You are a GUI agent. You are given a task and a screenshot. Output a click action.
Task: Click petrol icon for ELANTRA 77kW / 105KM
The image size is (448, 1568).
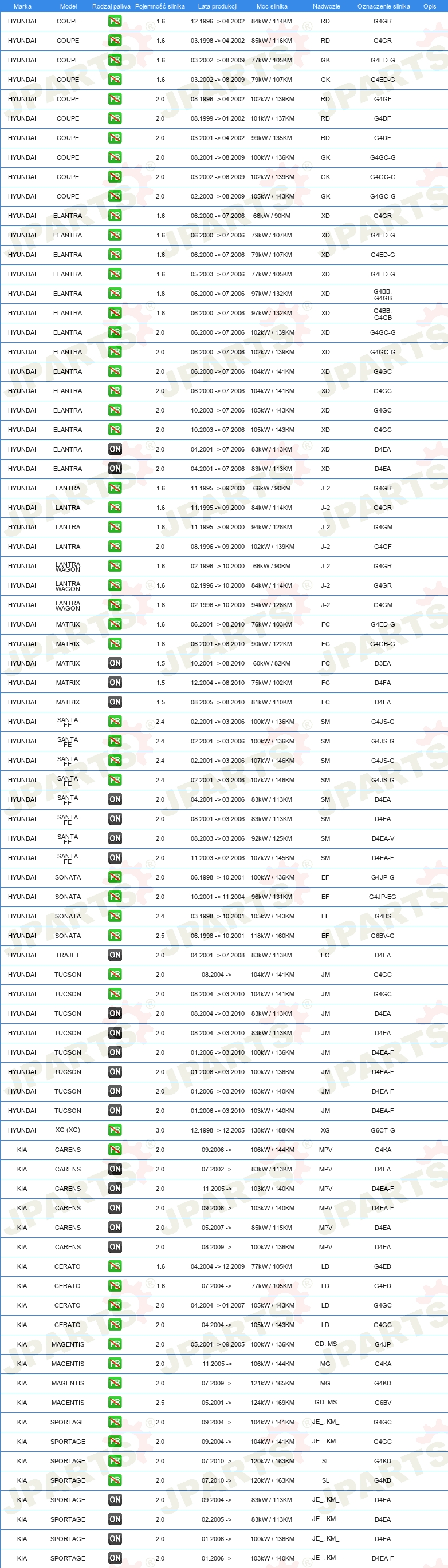pos(115,275)
